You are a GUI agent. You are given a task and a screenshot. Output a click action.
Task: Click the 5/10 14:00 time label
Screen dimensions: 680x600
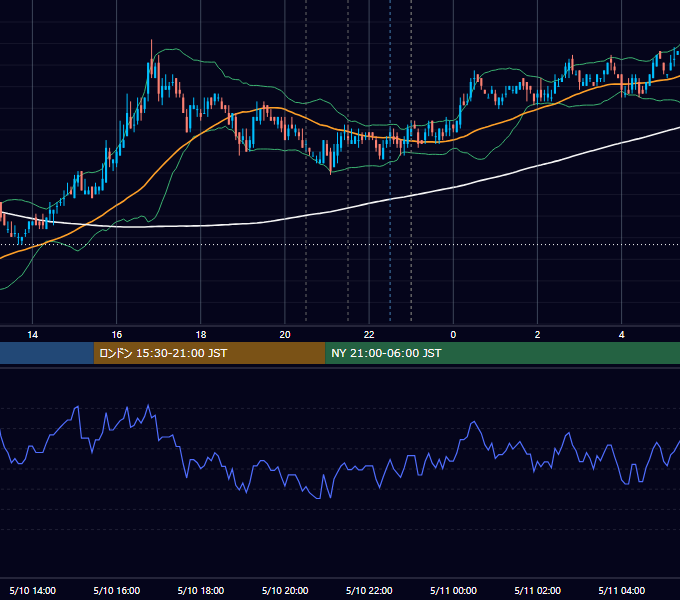click(x=33, y=590)
